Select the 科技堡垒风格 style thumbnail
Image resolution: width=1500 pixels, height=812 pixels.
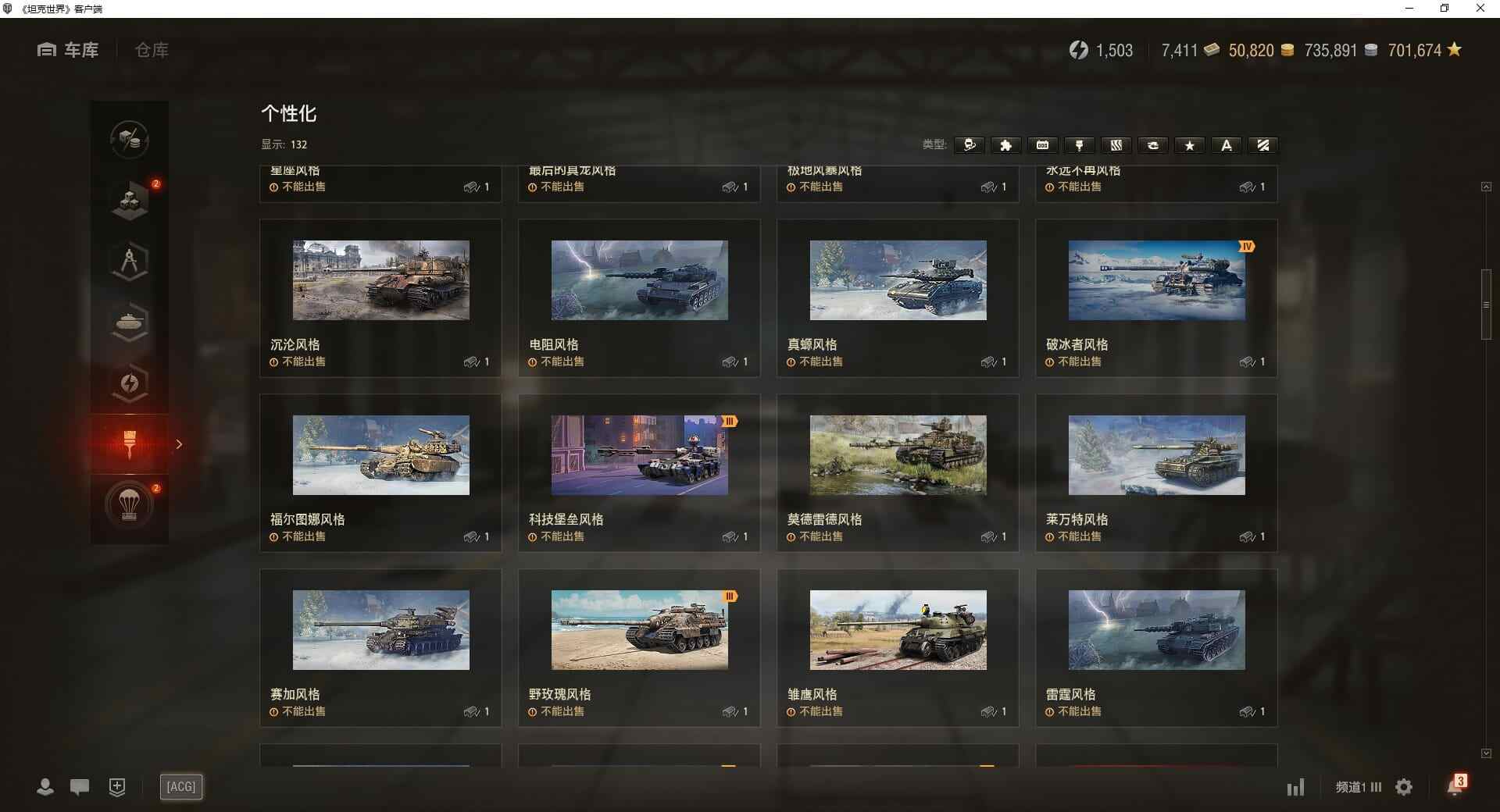pyautogui.click(x=639, y=455)
